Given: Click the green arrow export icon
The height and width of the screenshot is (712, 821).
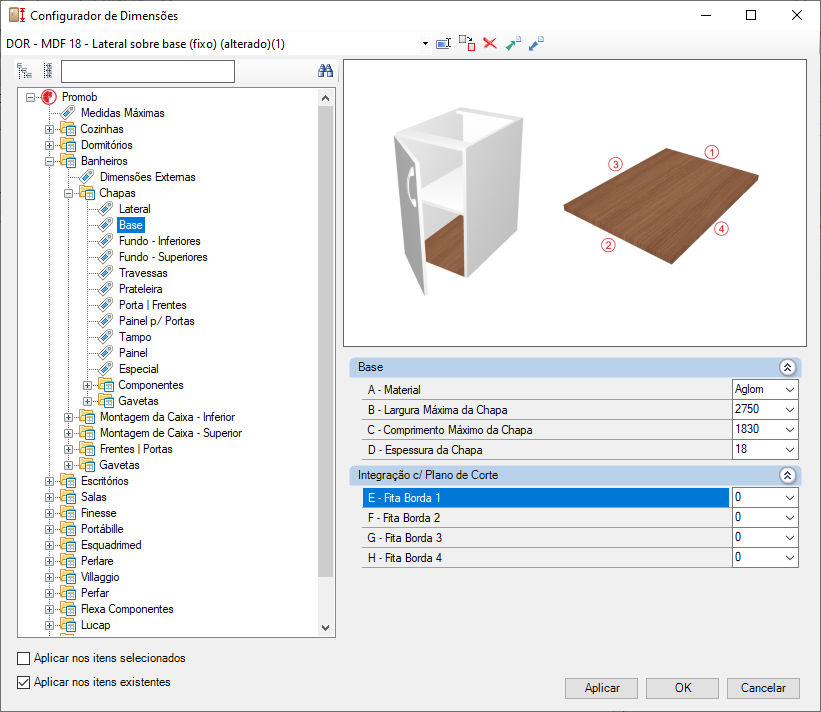Looking at the screenshot, I should point(513,43).
